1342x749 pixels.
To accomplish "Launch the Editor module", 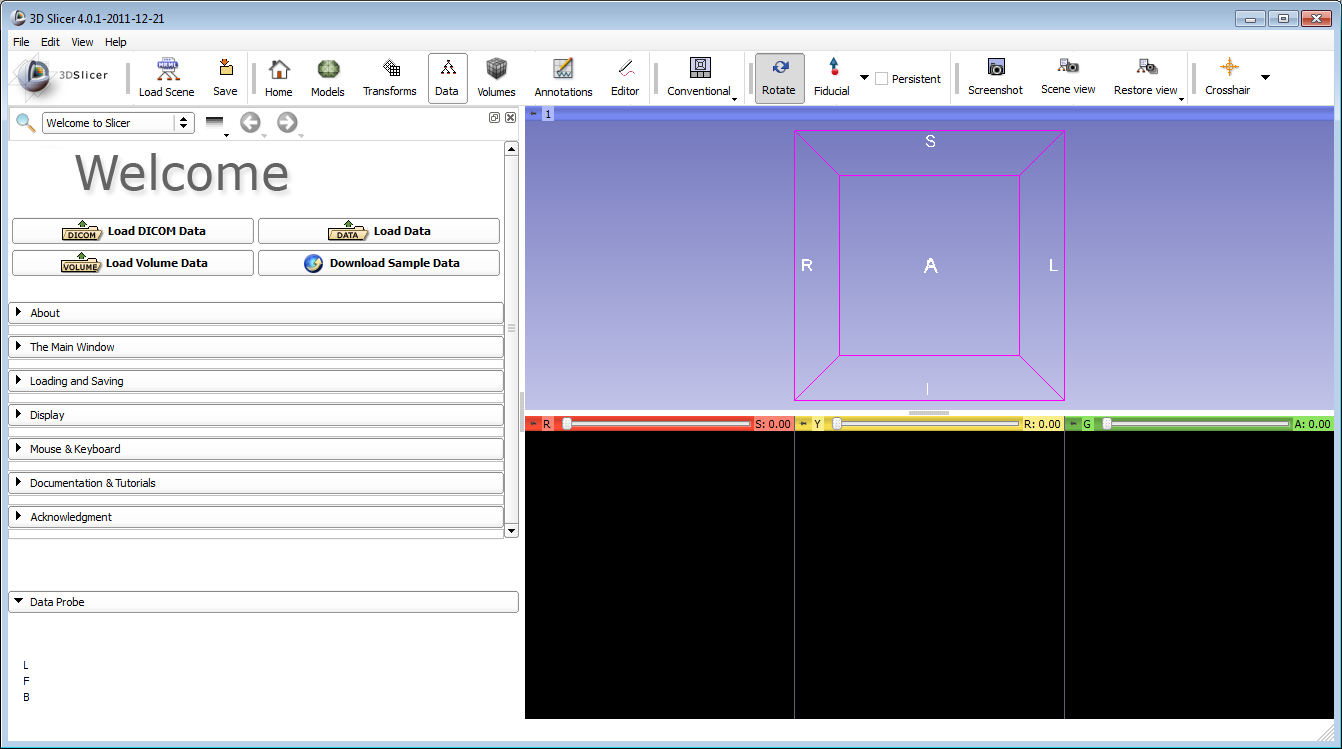I will [x=625, y=77].
